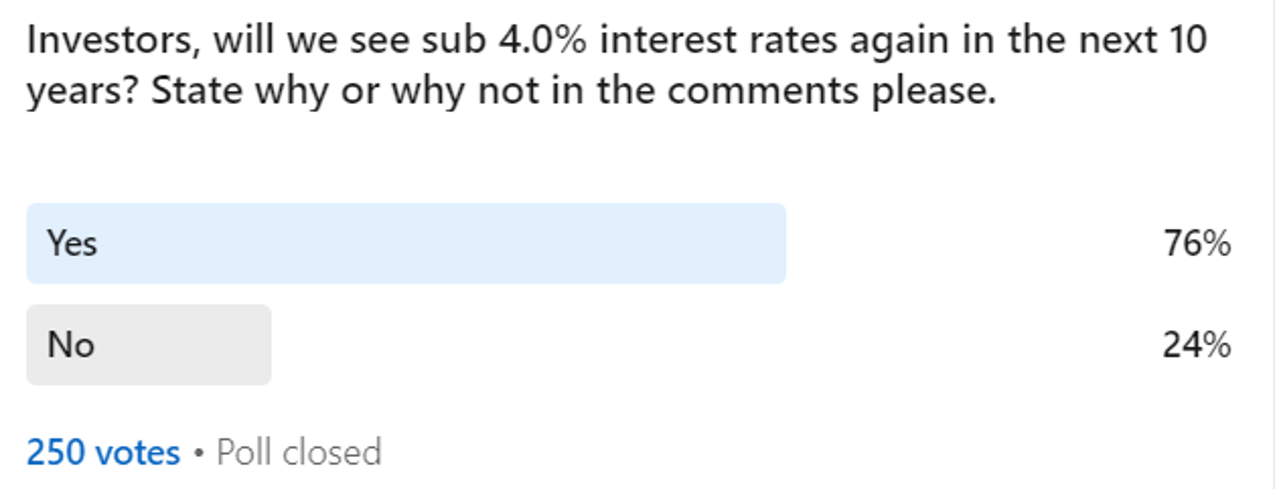Click the number "250" in the vote count
Image resolution: width=1275 pixels, height=489 pixels.
(x=56, y=453)
